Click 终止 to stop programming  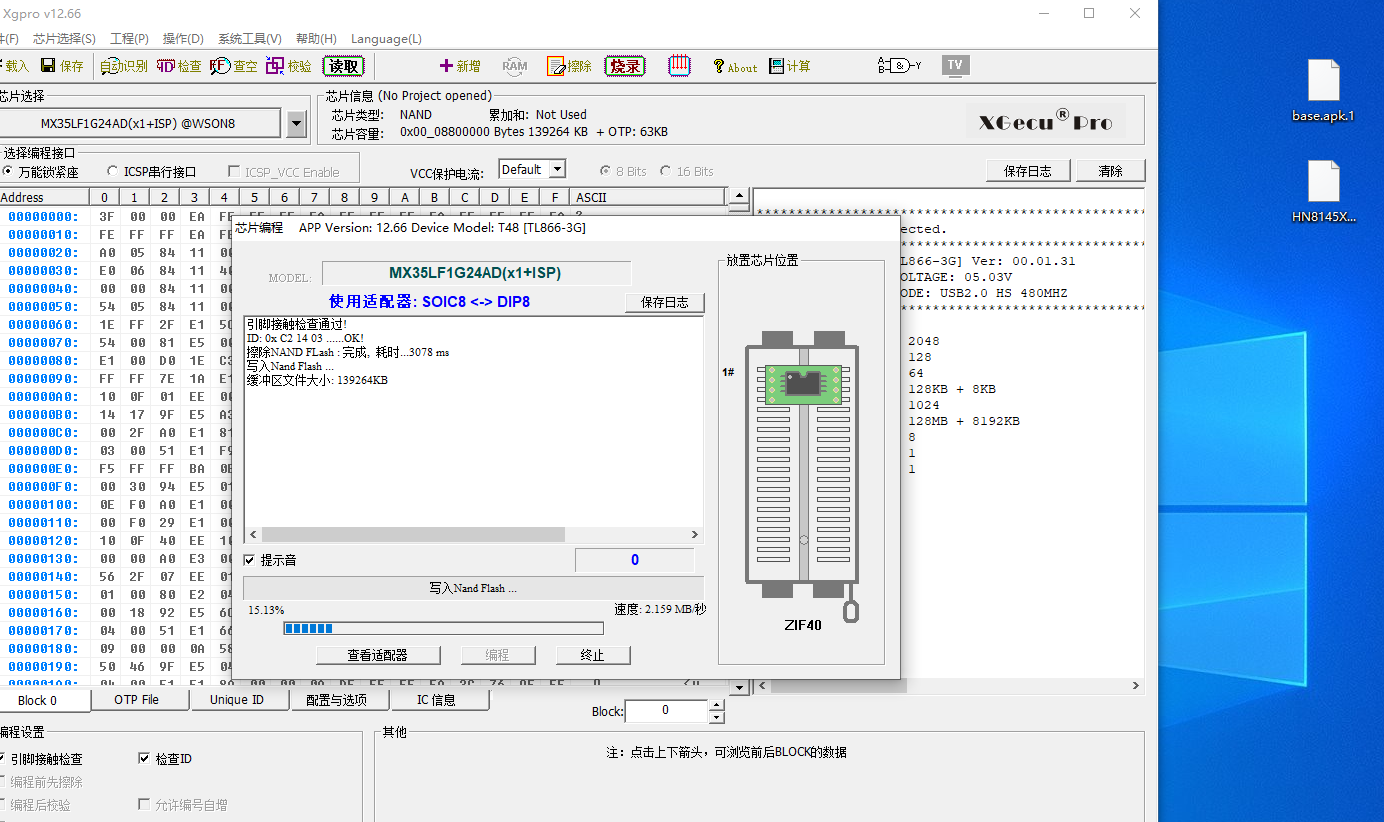pos(592,655)
